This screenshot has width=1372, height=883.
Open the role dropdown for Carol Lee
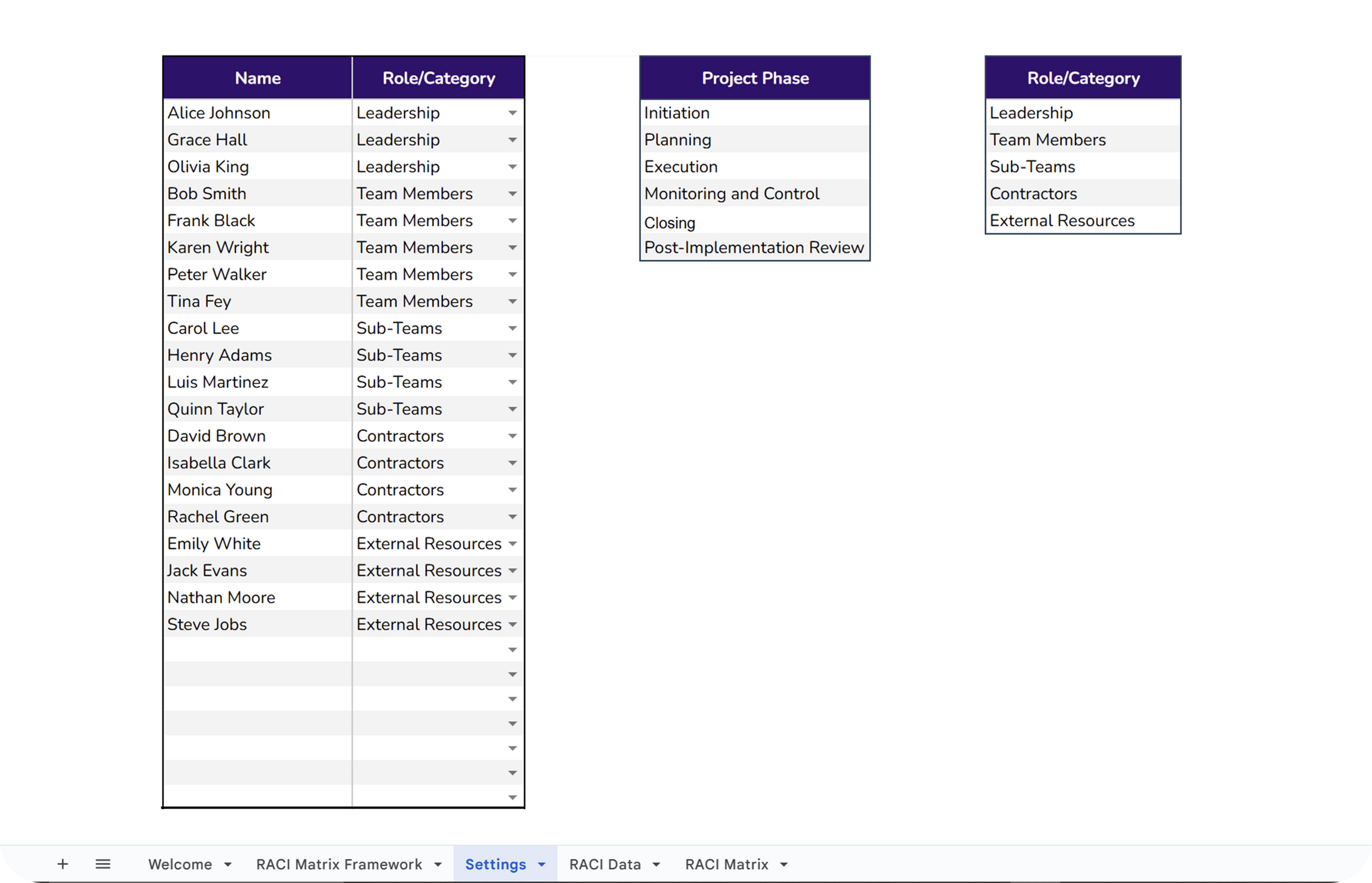pos(512,329)
